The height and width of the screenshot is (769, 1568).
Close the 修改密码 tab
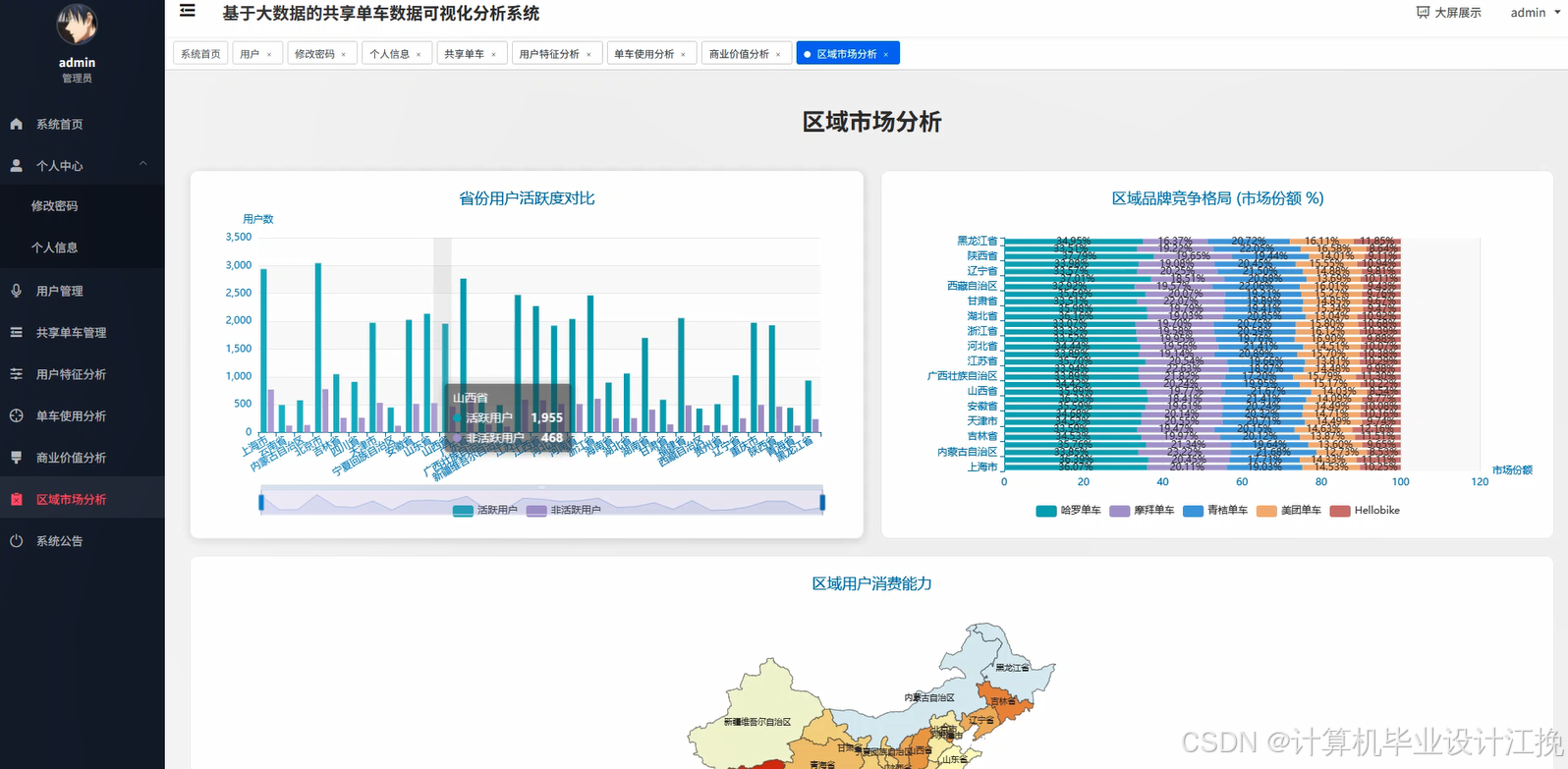click(x=343, y=55)
